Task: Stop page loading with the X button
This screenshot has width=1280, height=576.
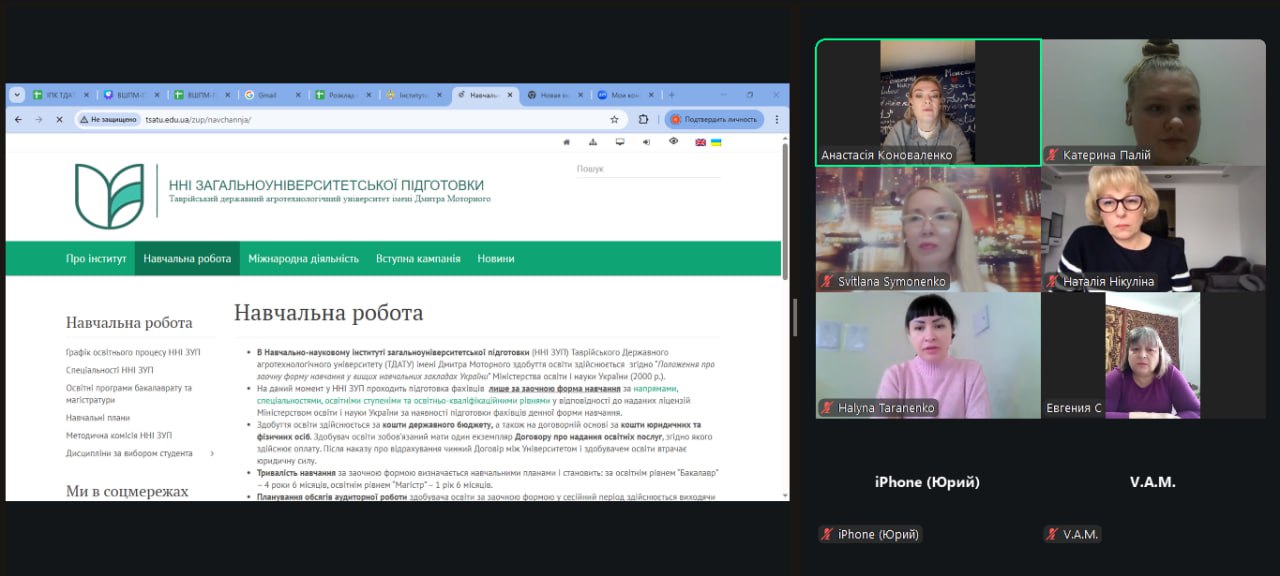Action: (x=59, y=119)
